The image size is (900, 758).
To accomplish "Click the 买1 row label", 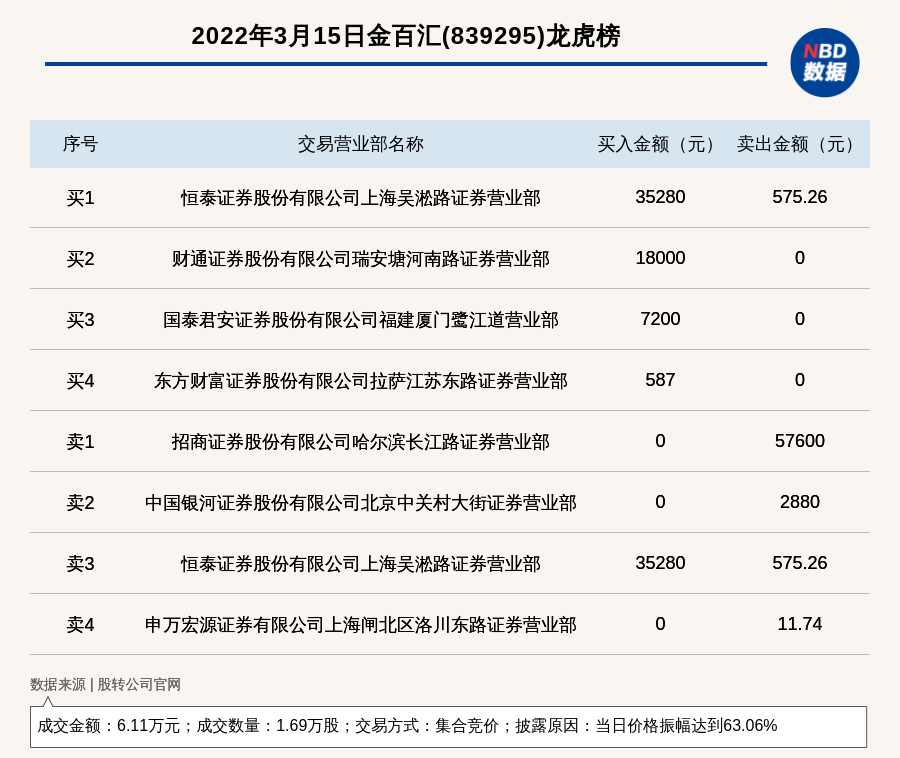I will tap(80, 198).
